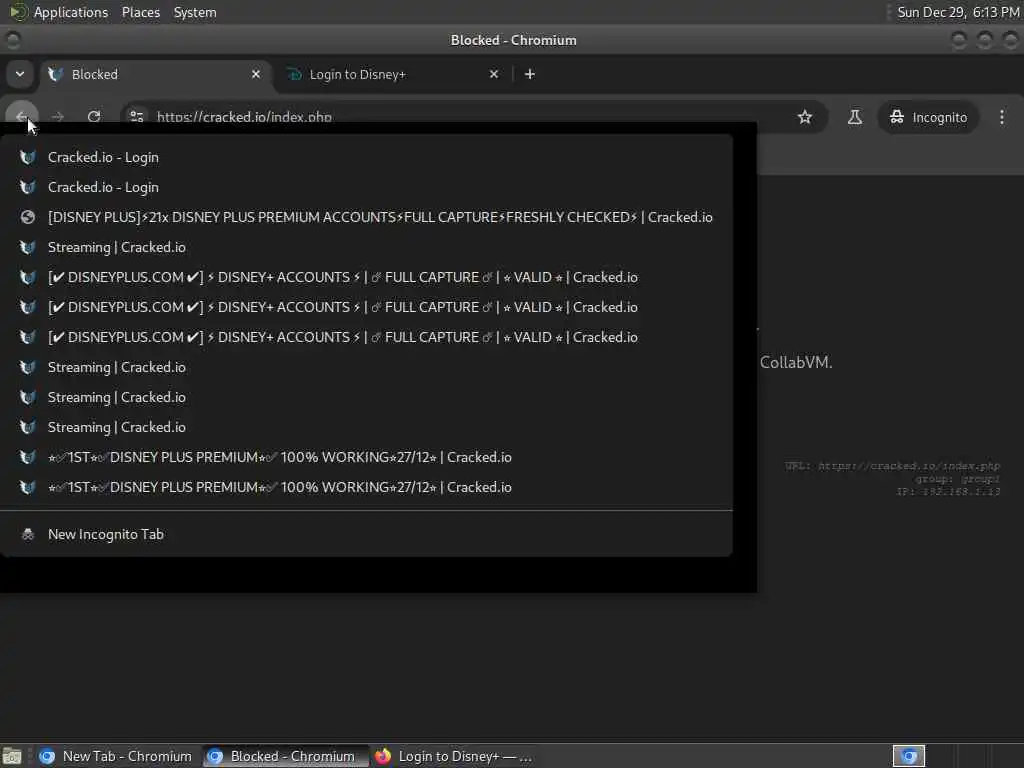Viewport: 1024px width, 768px height.
Task: Open the Chromium three-dot menu
Action: tap(1002, 117)
